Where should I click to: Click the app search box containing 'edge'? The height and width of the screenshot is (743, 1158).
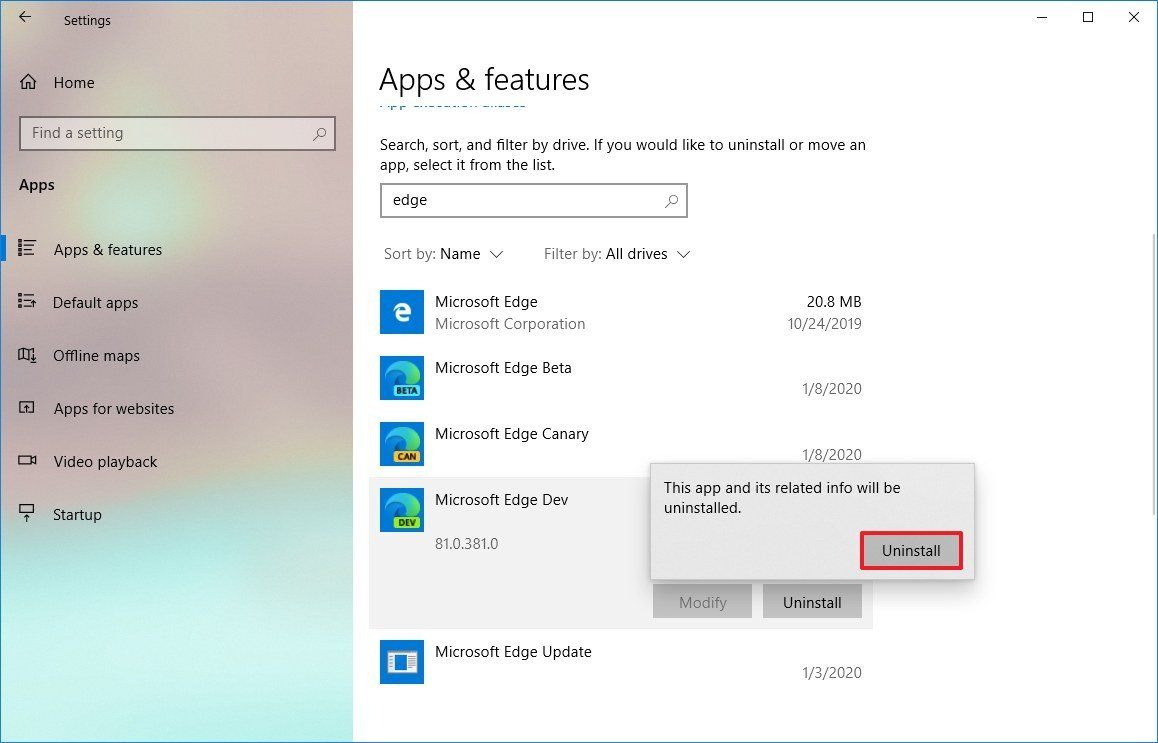(533, 200)
